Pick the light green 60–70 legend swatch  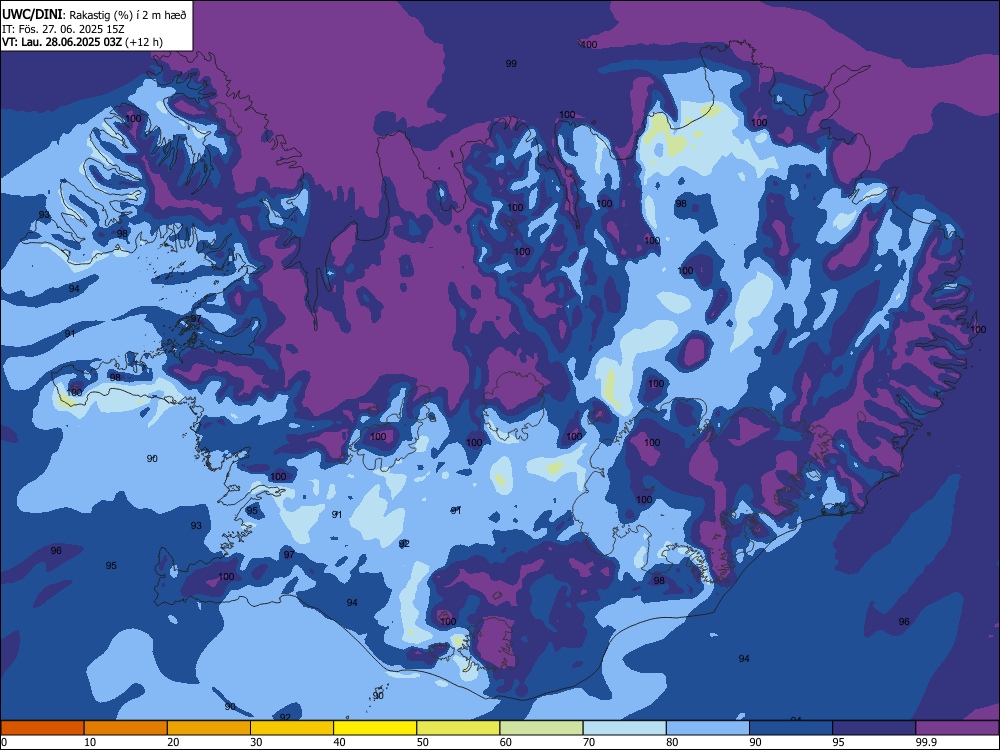(x=541, y=728)
